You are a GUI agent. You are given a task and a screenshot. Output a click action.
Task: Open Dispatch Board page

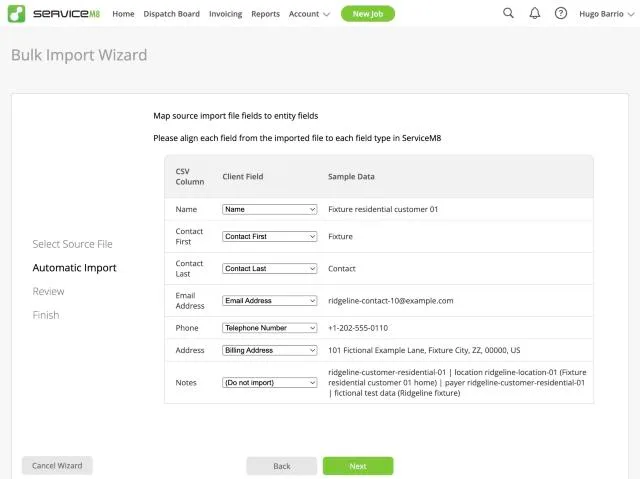[171, 14]
